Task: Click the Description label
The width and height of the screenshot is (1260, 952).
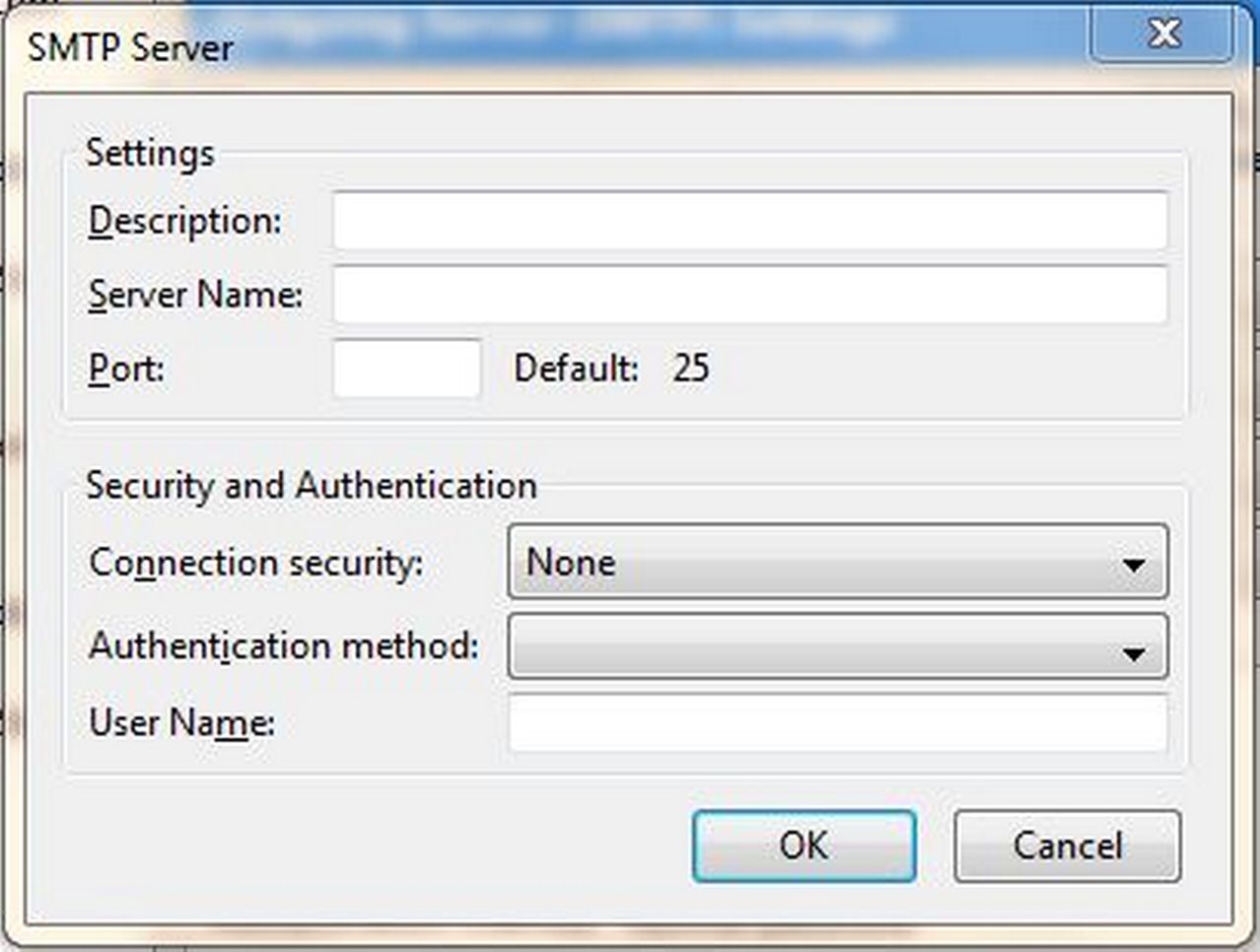Action: [184, 222]
